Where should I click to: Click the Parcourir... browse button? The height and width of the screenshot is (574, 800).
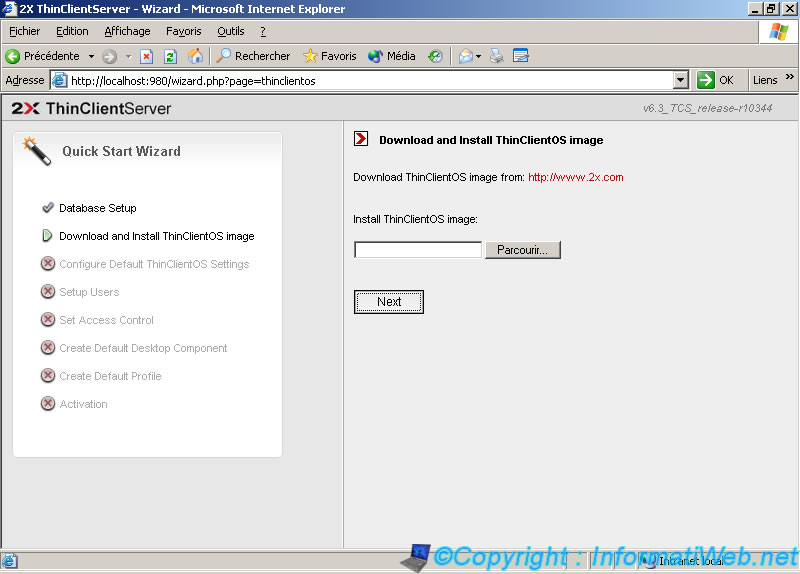522,250
